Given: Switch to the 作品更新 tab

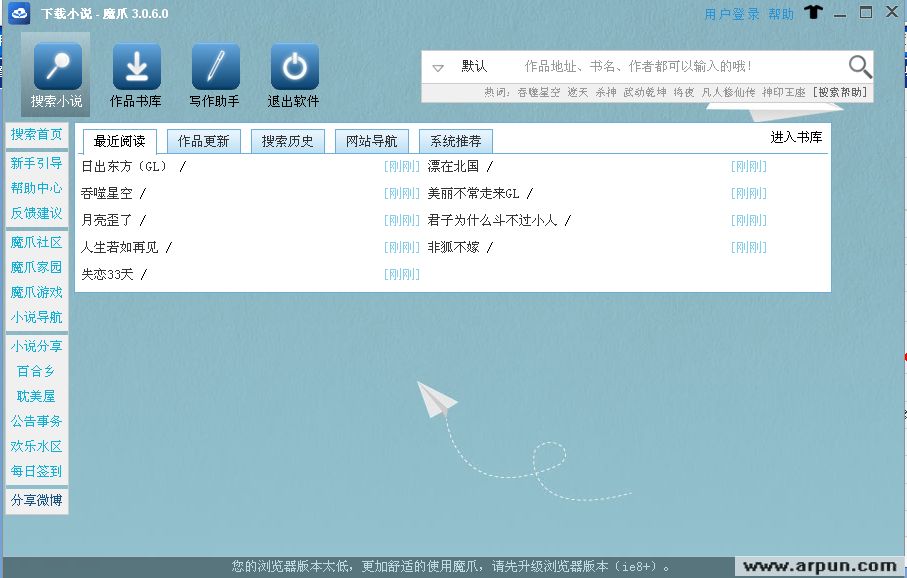Looking at the screenshot, I should tap(203, 141).
